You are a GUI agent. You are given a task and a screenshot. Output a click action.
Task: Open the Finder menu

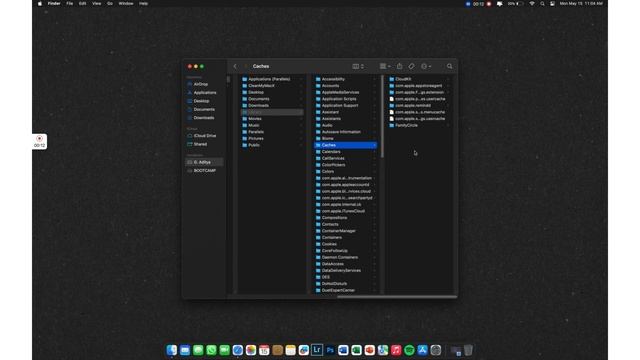(54, 3)
